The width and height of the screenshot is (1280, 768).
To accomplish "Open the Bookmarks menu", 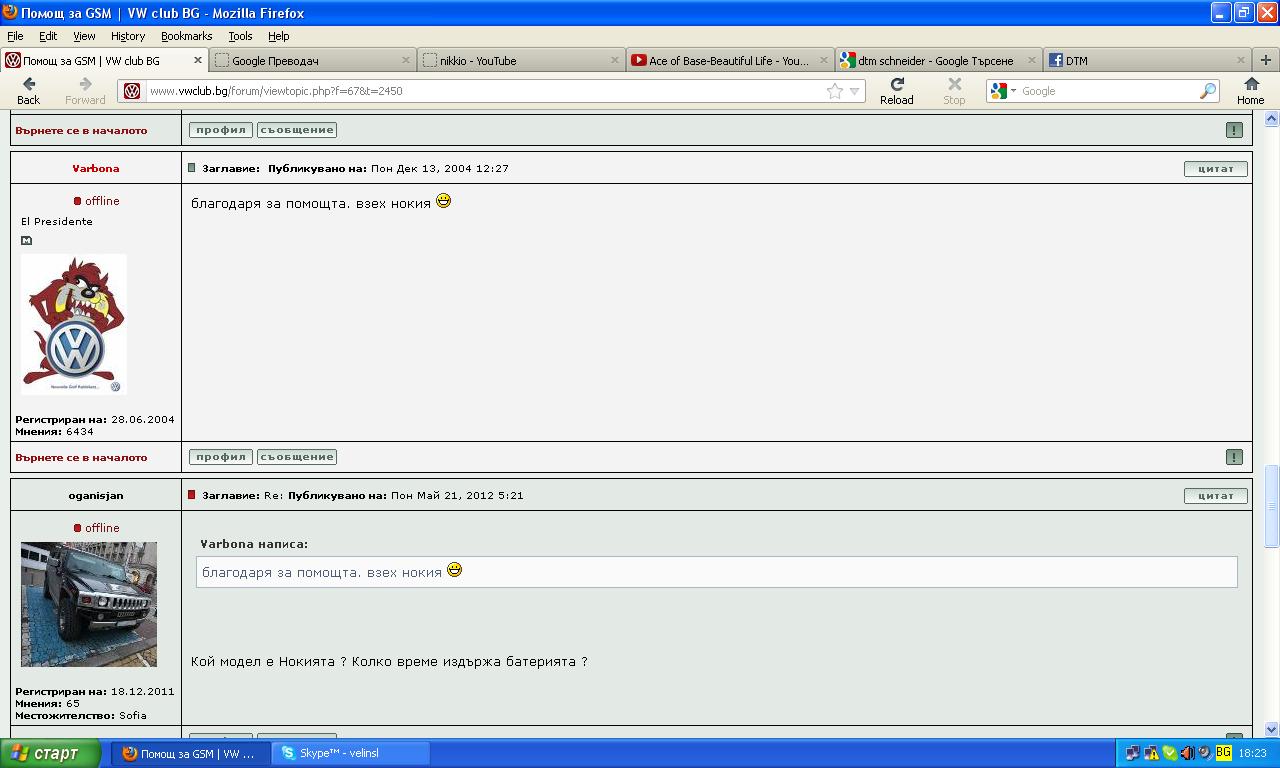I will pyautogui.click(x=186, y=36).
